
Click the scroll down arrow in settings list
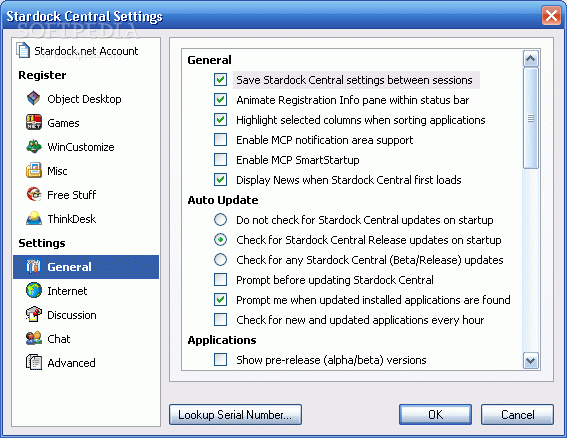[x=530, y=361]
